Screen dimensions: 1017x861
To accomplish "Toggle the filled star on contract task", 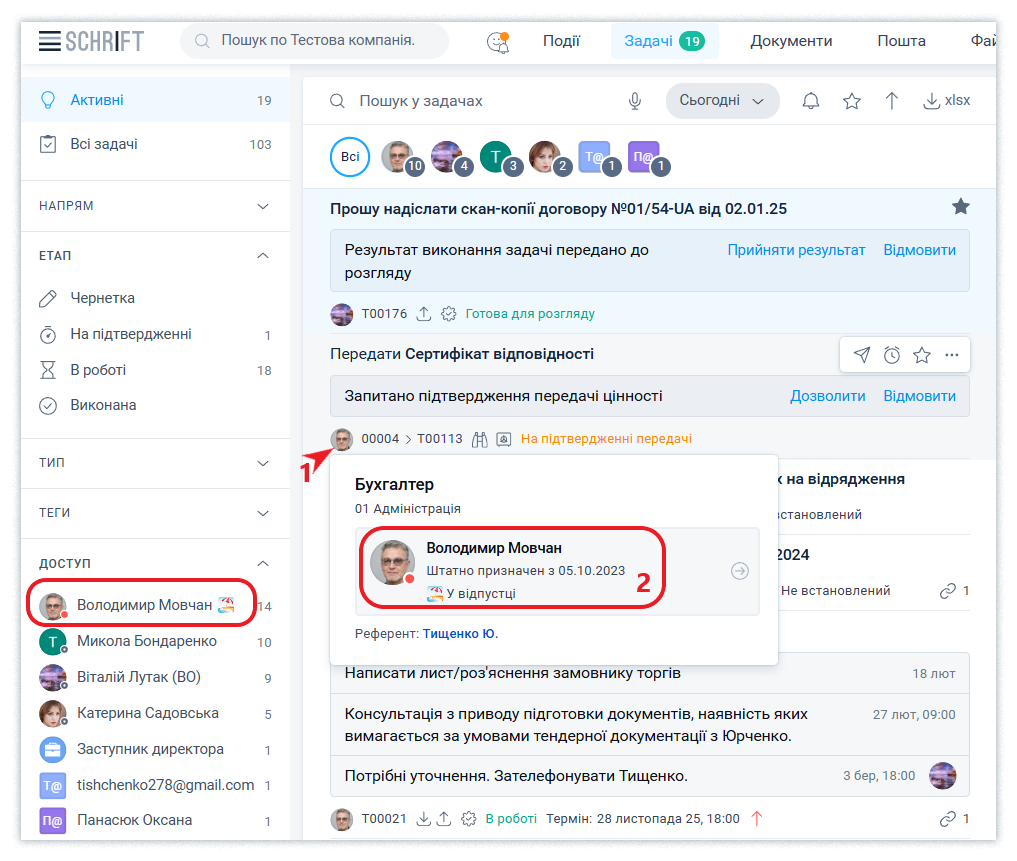I will (x=960, y=207).
